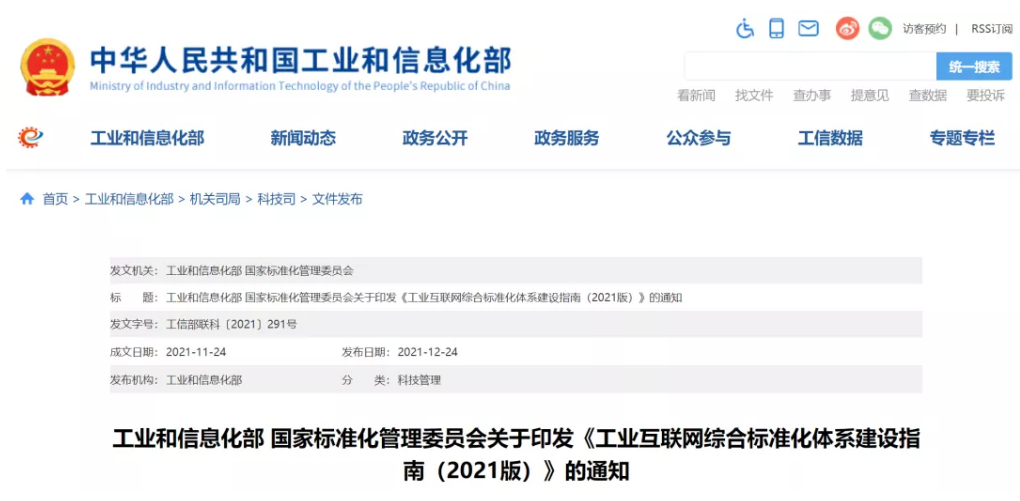This screenshot has width=1020, height=501.
Task: Navigate to 科技司 in breadcrumb
Action: [276, 199]
